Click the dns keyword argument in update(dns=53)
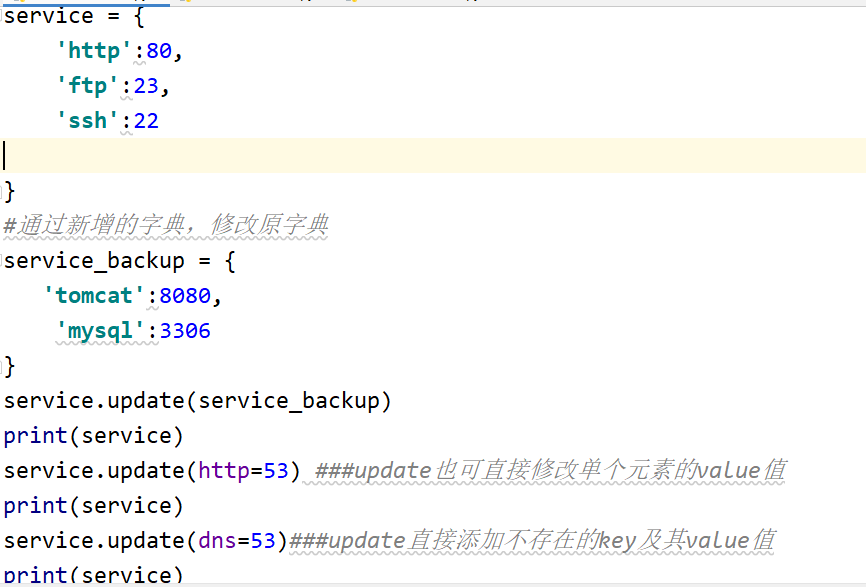Image resolution: width=866 pixels, height=587 pixels. [217, 541]
